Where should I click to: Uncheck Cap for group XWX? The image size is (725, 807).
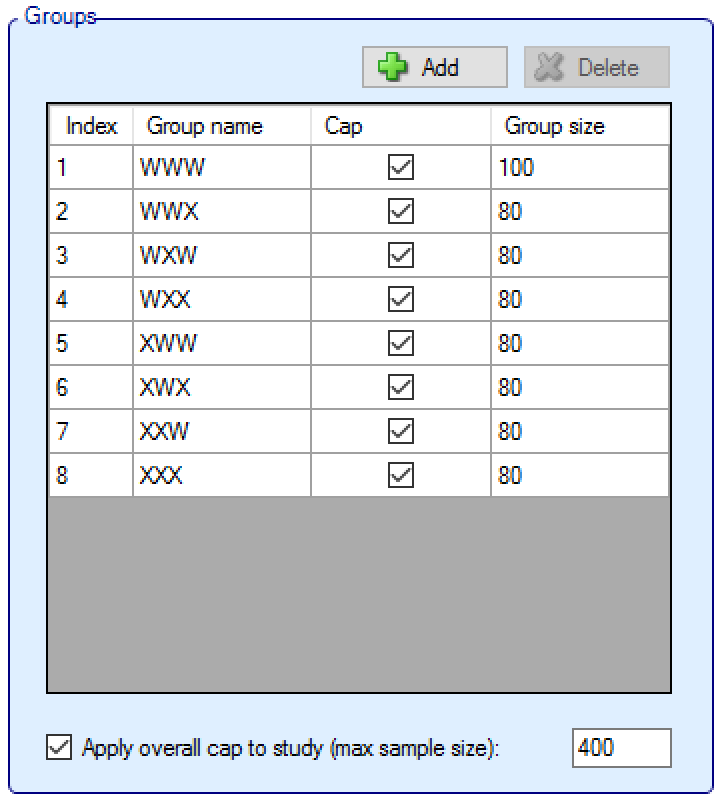tap(400, 388)
